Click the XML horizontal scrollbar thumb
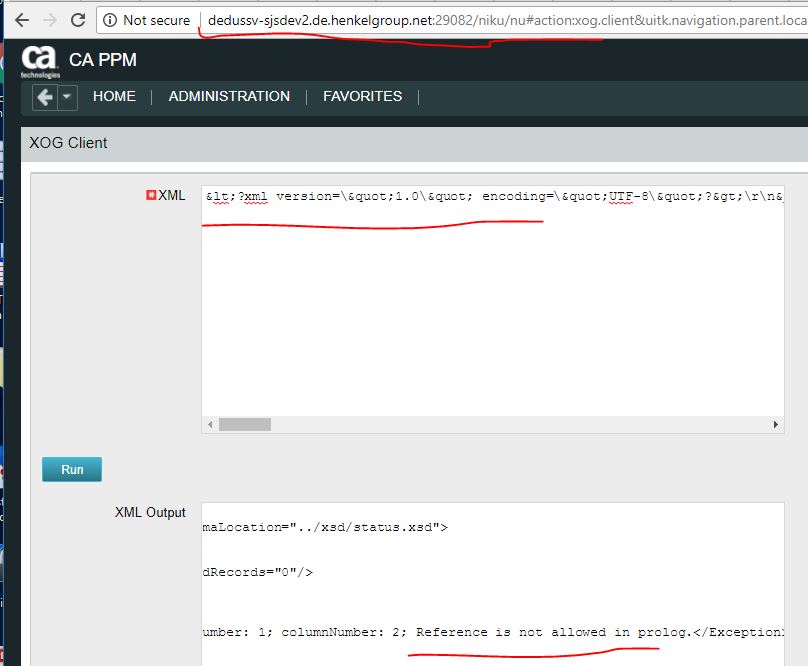Screen dimensions: 808x666 tap(245, 424)
